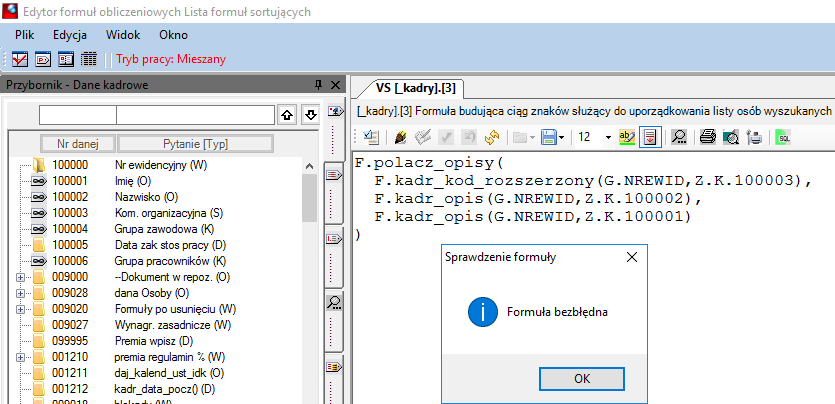Click the scroll up arrow of data list
This screenshot has height=404, width=835.
click(310, 166)
